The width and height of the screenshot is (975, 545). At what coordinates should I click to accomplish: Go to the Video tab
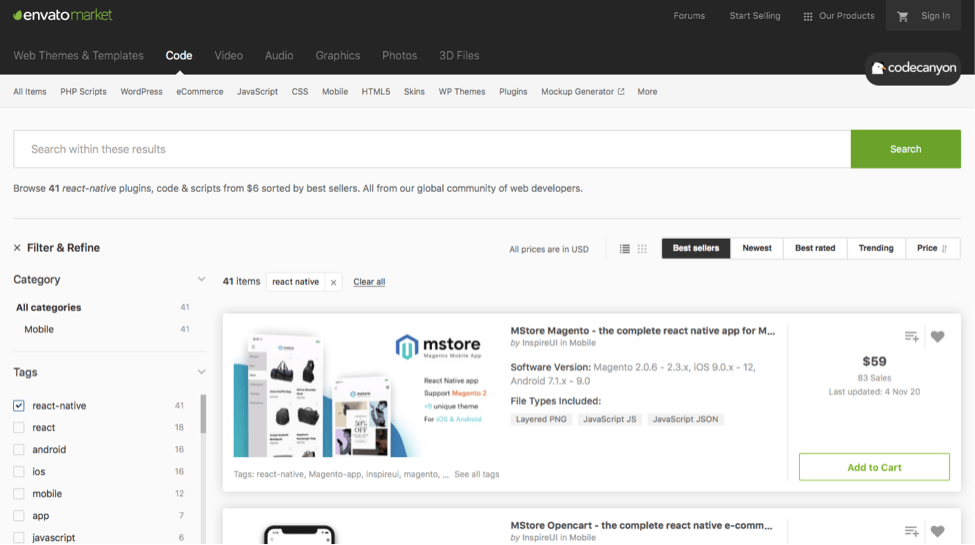(228, 55)
